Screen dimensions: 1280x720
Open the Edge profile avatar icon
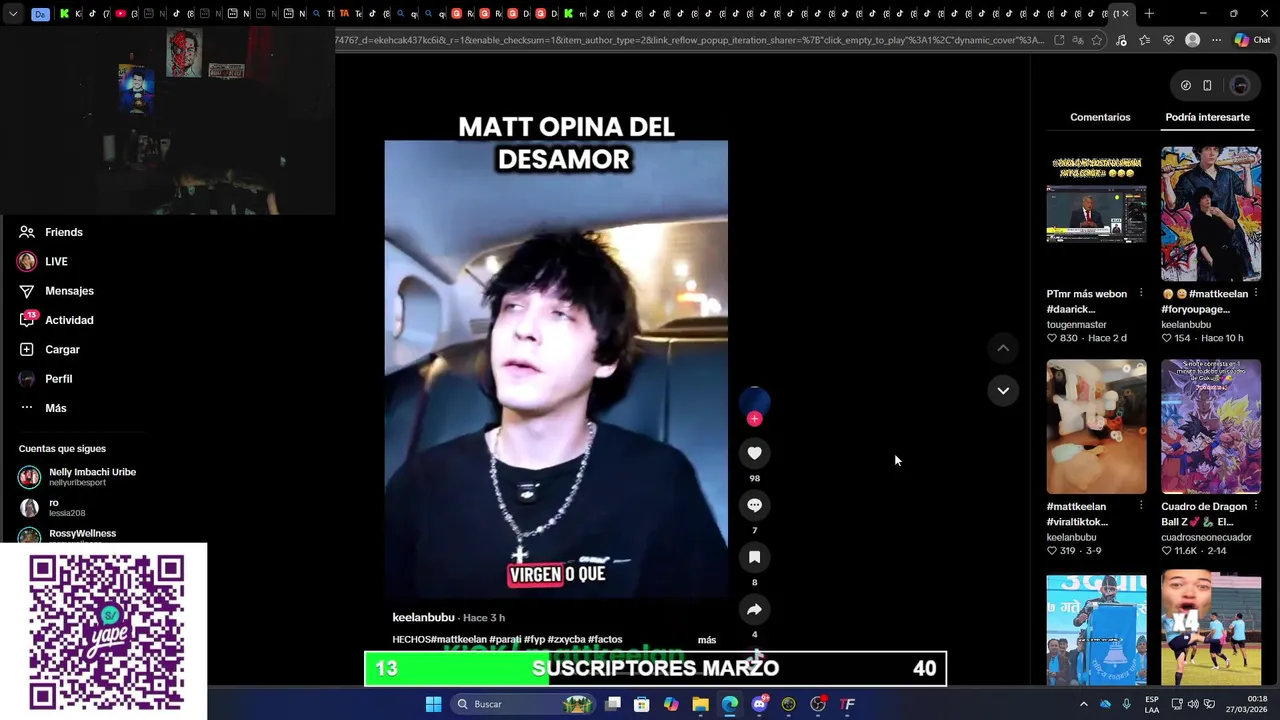pyautogui.click(x=1192, y=40)
